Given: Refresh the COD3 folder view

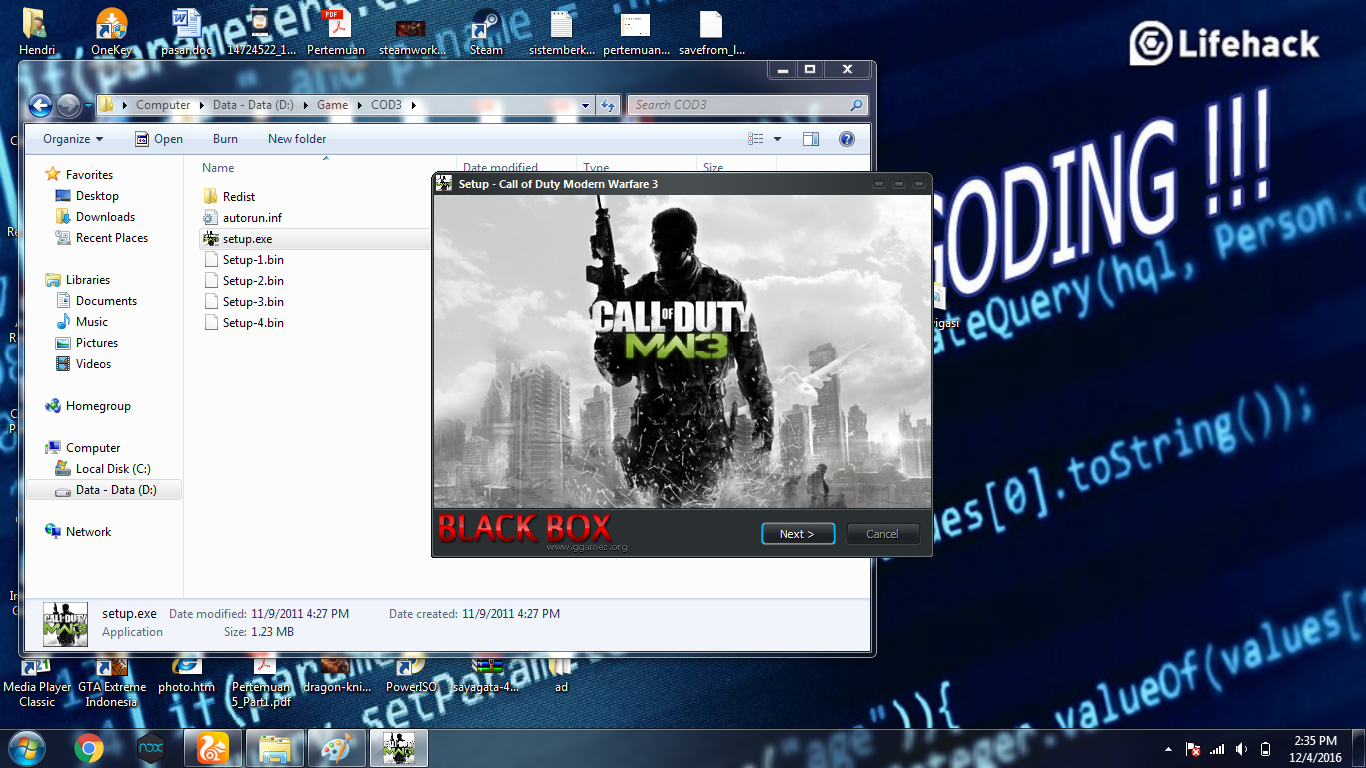Looking at the screenshot, I should click(x=608, y=105).
